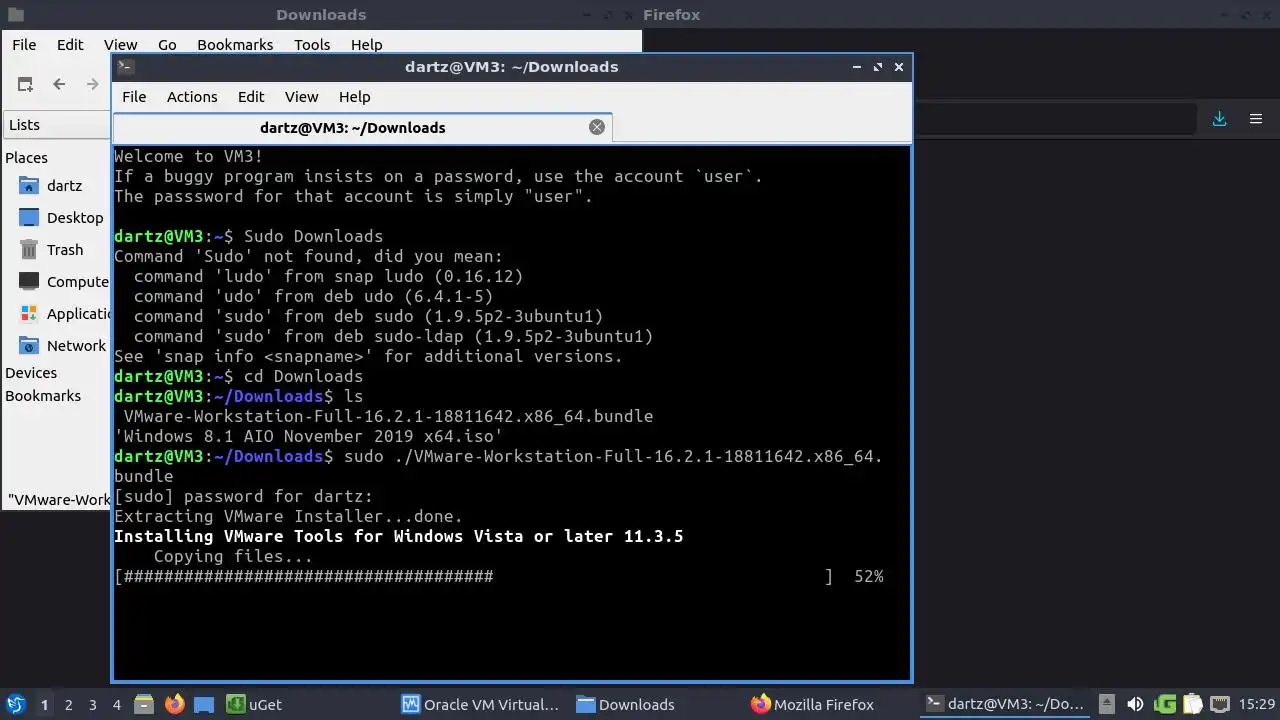The image size is (1280, 720).
Task: Click the 'Welcome to VM3!' line
Action: [x=188, y=157]
